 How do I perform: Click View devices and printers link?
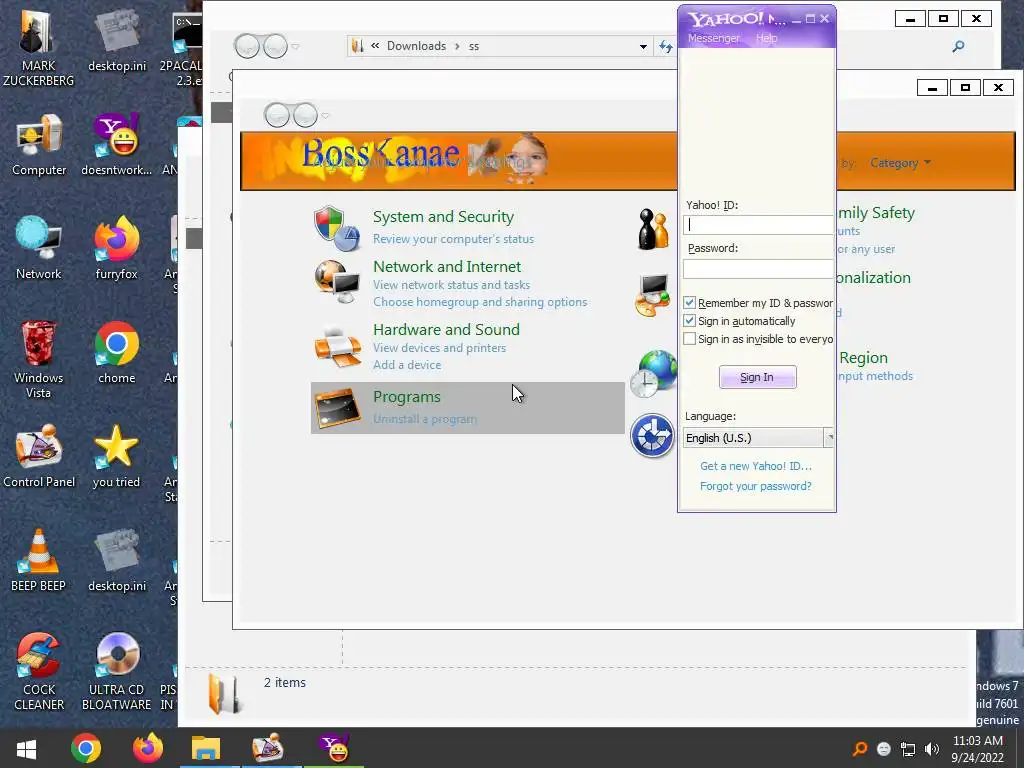tap(440, 348)
